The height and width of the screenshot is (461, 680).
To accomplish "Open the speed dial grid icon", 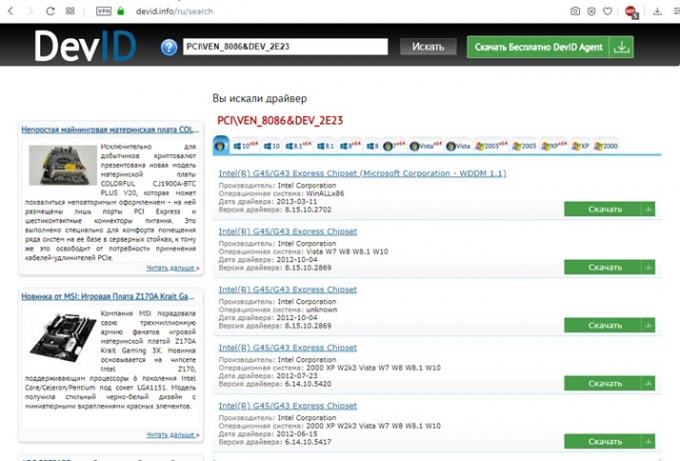I will 70,11.
